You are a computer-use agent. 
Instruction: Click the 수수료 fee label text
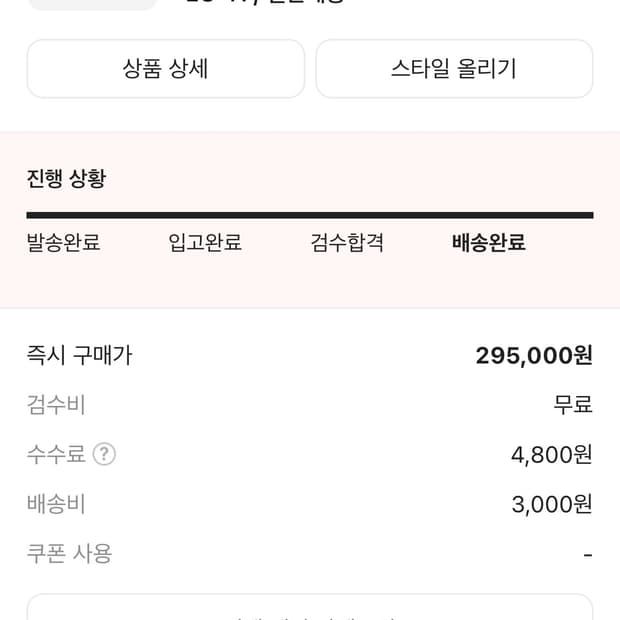[x=56, y=455]
